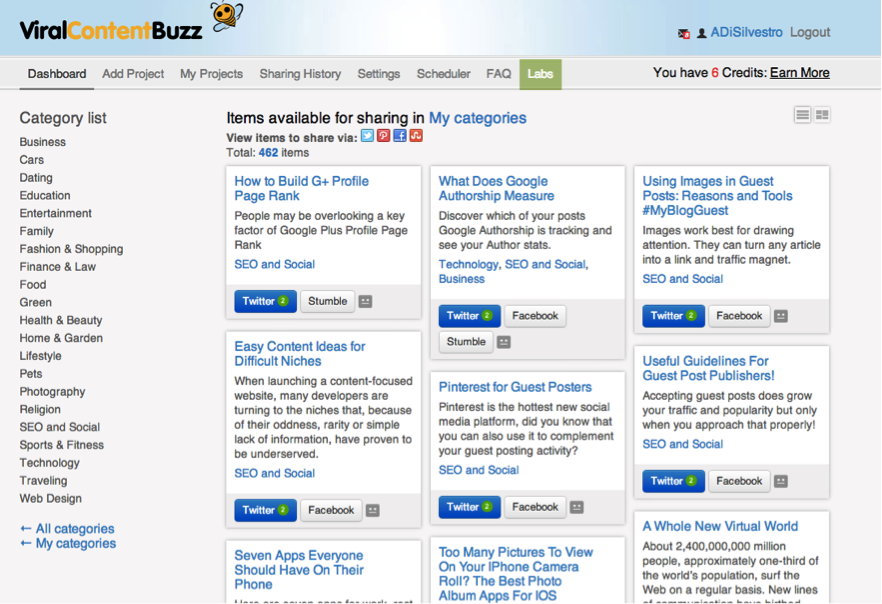Select the StumbleUpon share-via filter icon
The width and height of the screenshot is (882, 604).
tap(416, 136)
